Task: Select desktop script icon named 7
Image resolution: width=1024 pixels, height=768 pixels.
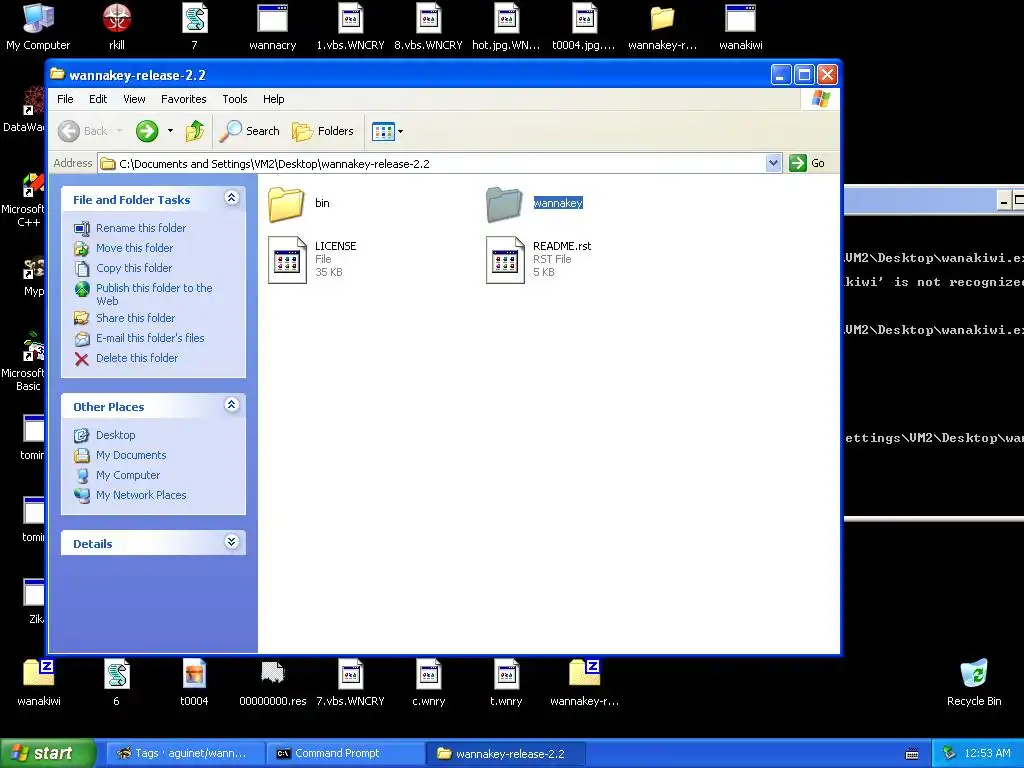Action: pos(195,27)
